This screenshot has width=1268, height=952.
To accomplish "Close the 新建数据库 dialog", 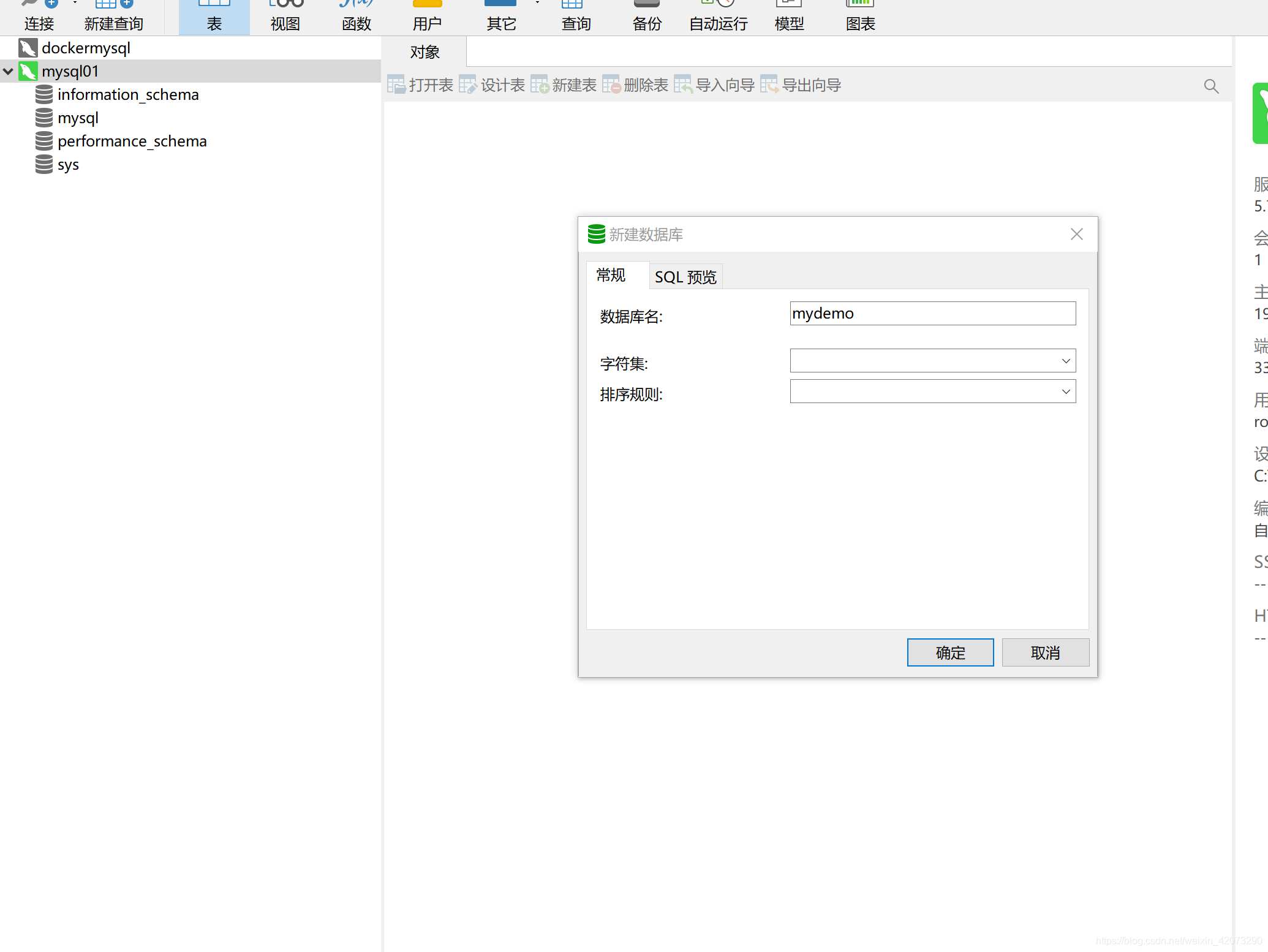I will (x=1076, y=234).
